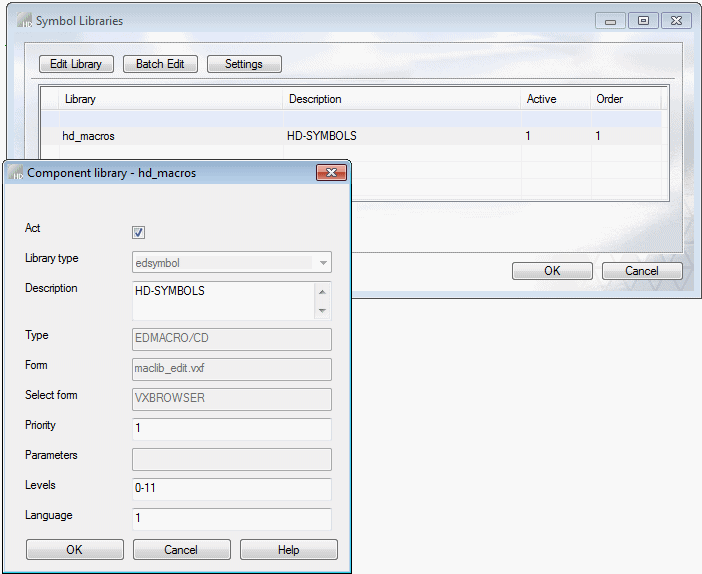Expand the Library type dropdown

click(322, 262)
